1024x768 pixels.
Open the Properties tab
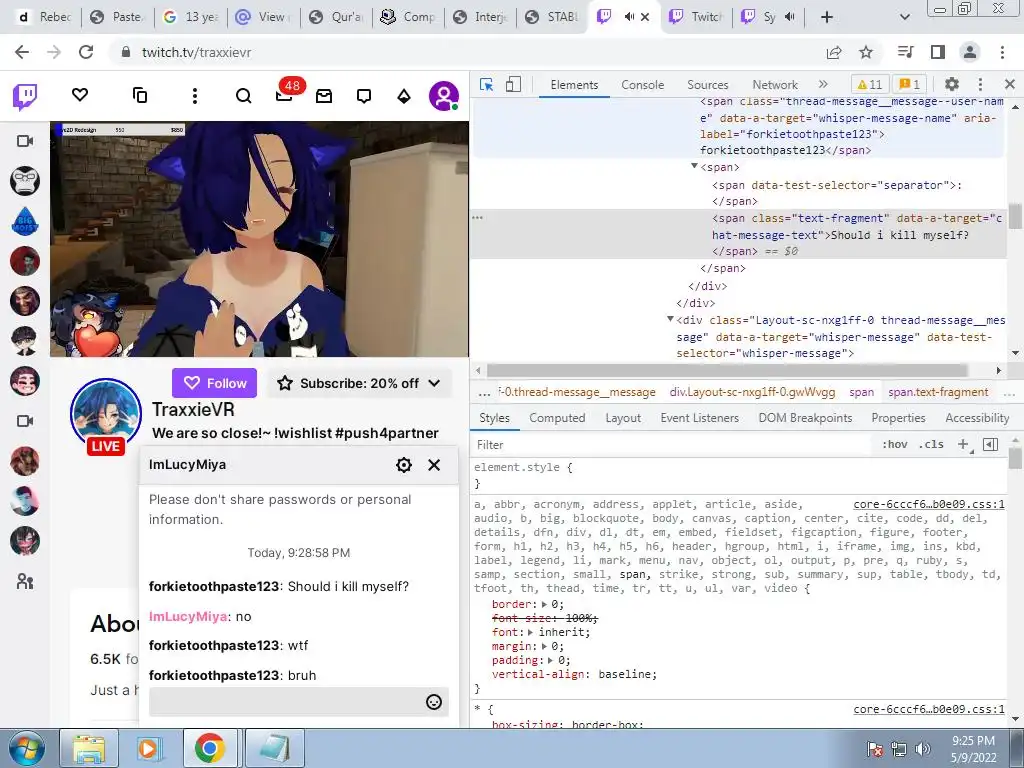898,418
